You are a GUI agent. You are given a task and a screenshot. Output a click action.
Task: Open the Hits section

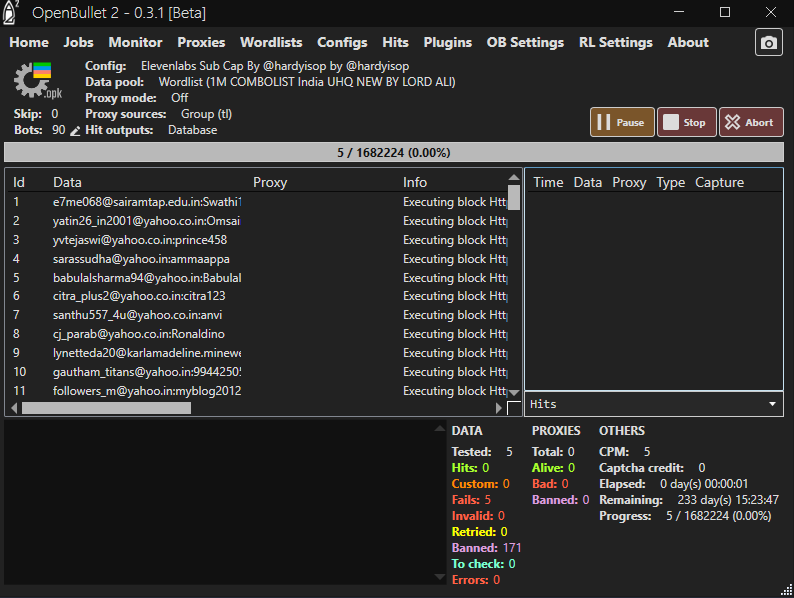[395, 43]
